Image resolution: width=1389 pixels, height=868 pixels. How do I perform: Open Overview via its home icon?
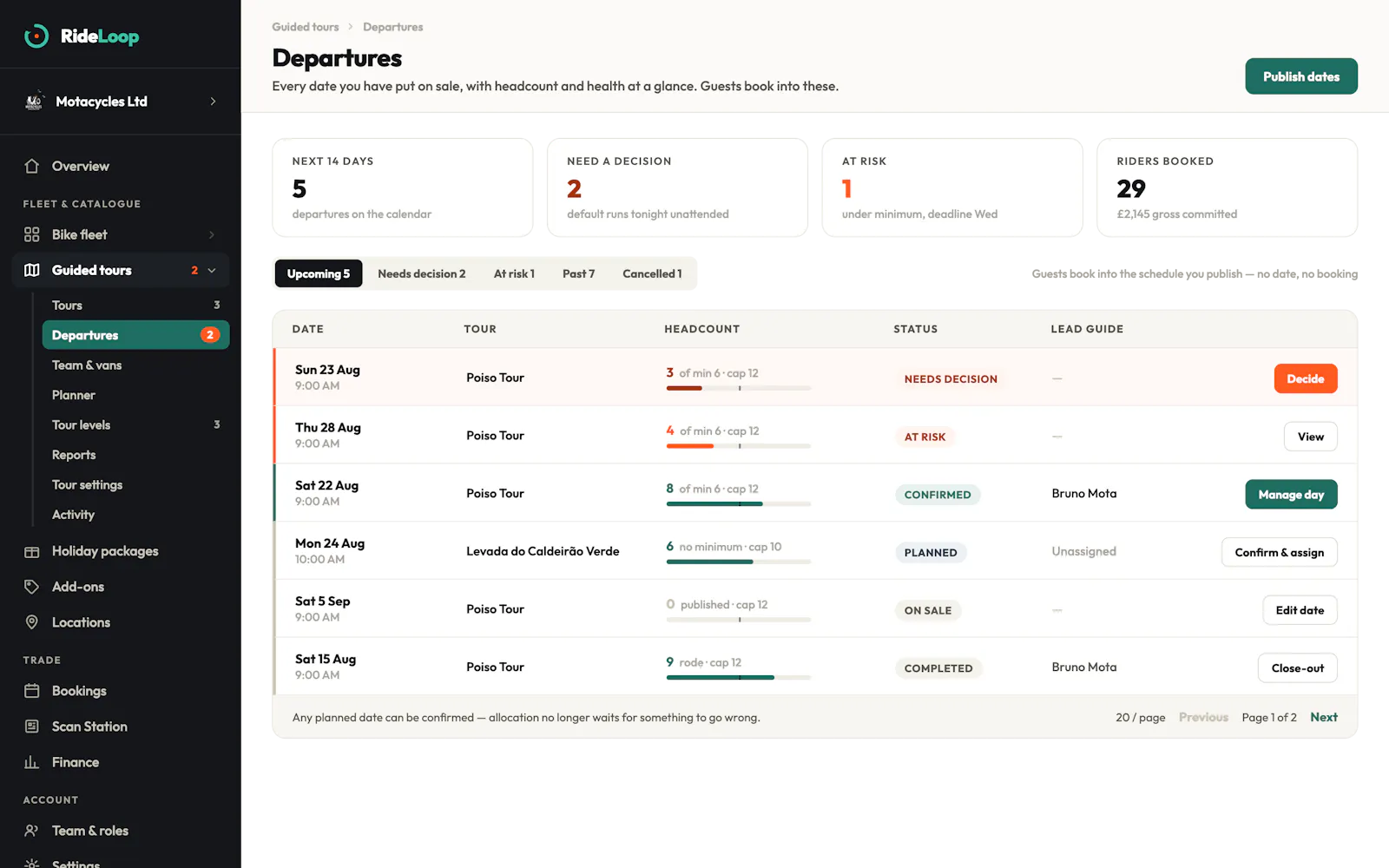pos(32,166)
